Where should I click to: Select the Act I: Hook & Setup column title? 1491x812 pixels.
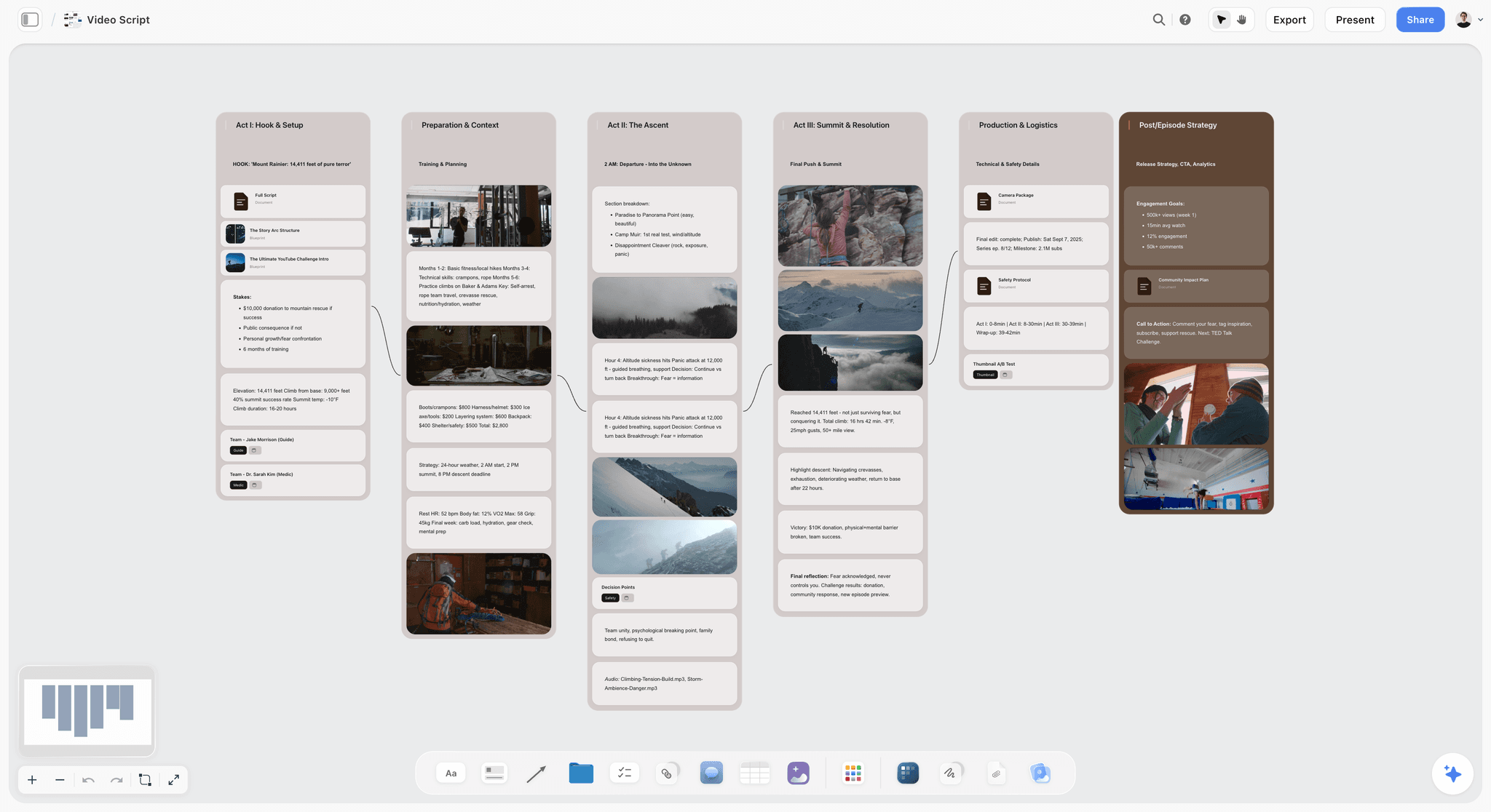tap(269, 125)
